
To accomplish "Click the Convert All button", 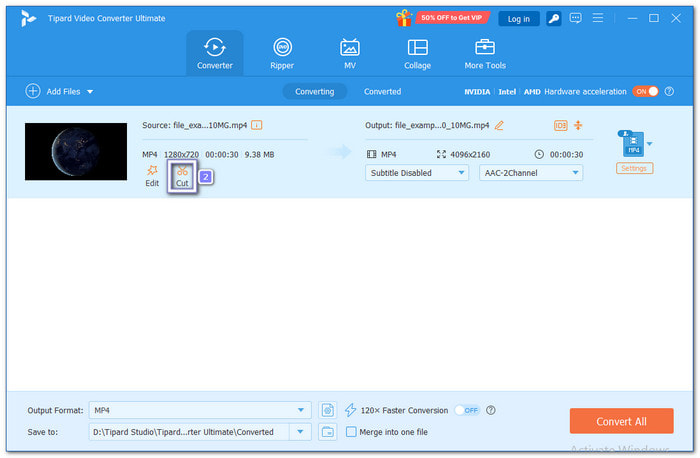I will pyautogui.click(x=621, y=421).
